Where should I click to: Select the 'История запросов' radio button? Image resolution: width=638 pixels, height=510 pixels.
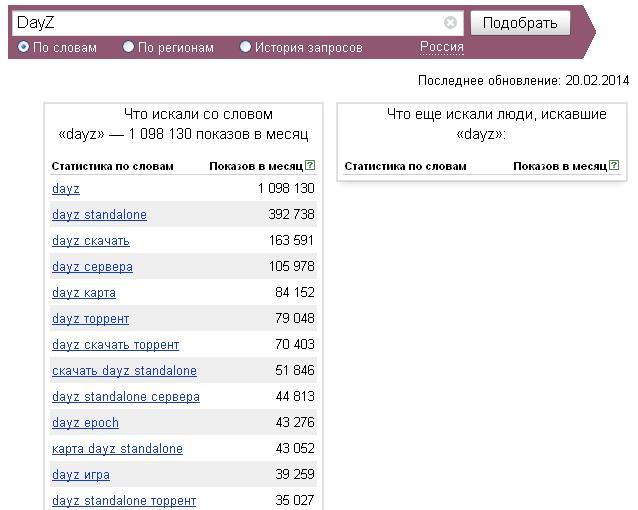245,47
